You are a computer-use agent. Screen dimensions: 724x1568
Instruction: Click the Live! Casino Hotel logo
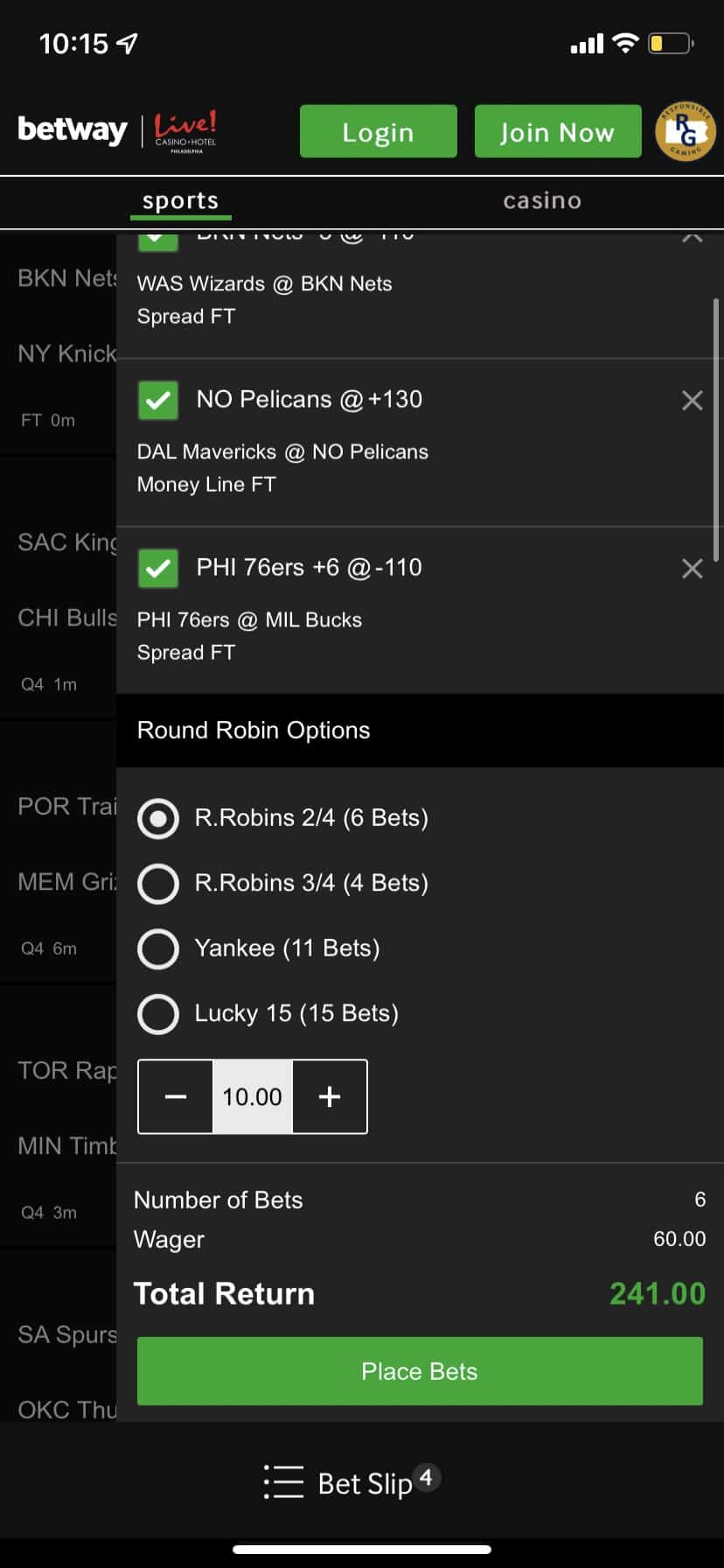pyautogui.click(x=186, y=131)
